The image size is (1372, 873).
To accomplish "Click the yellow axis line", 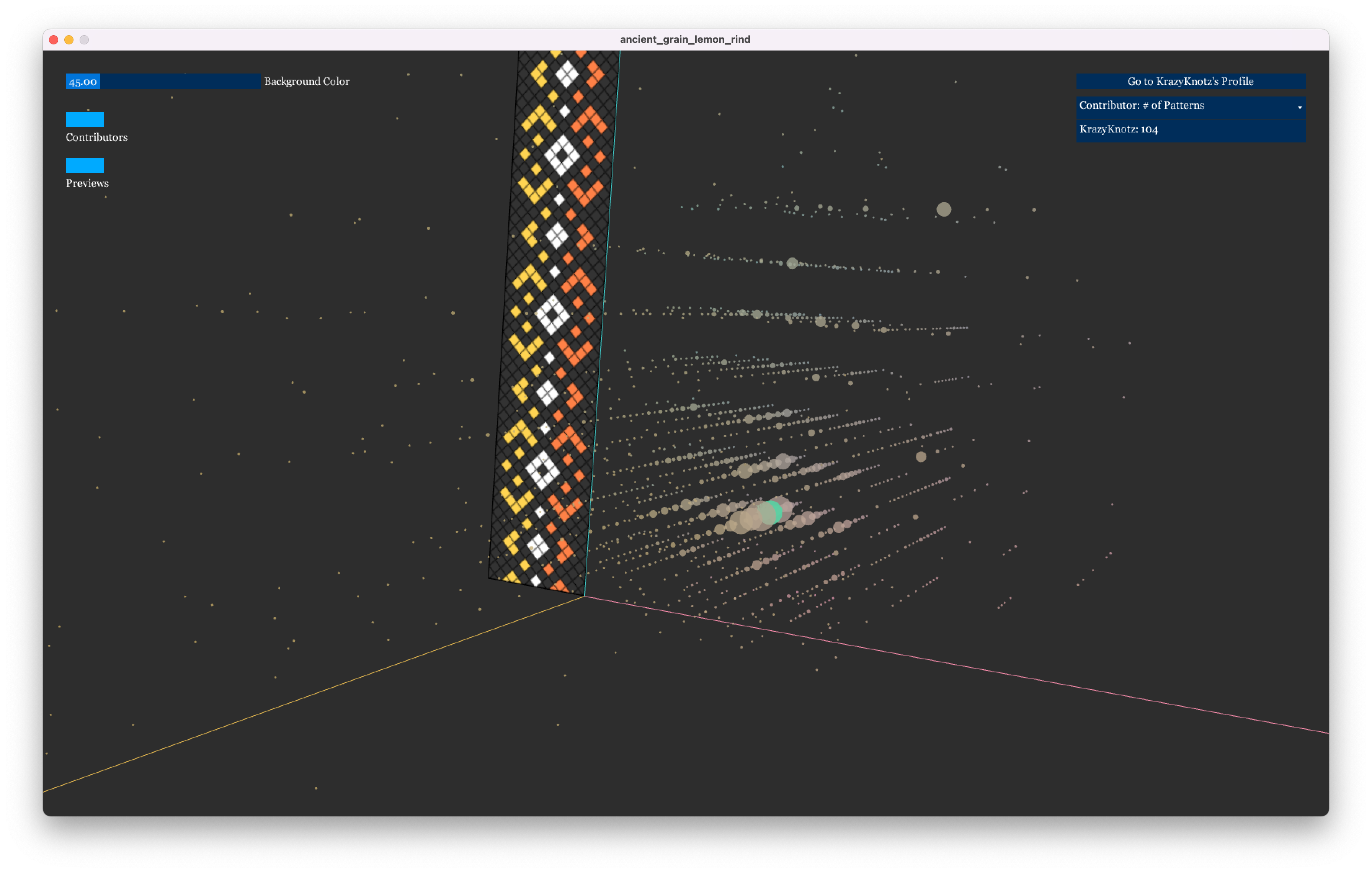I will [314, 693].
